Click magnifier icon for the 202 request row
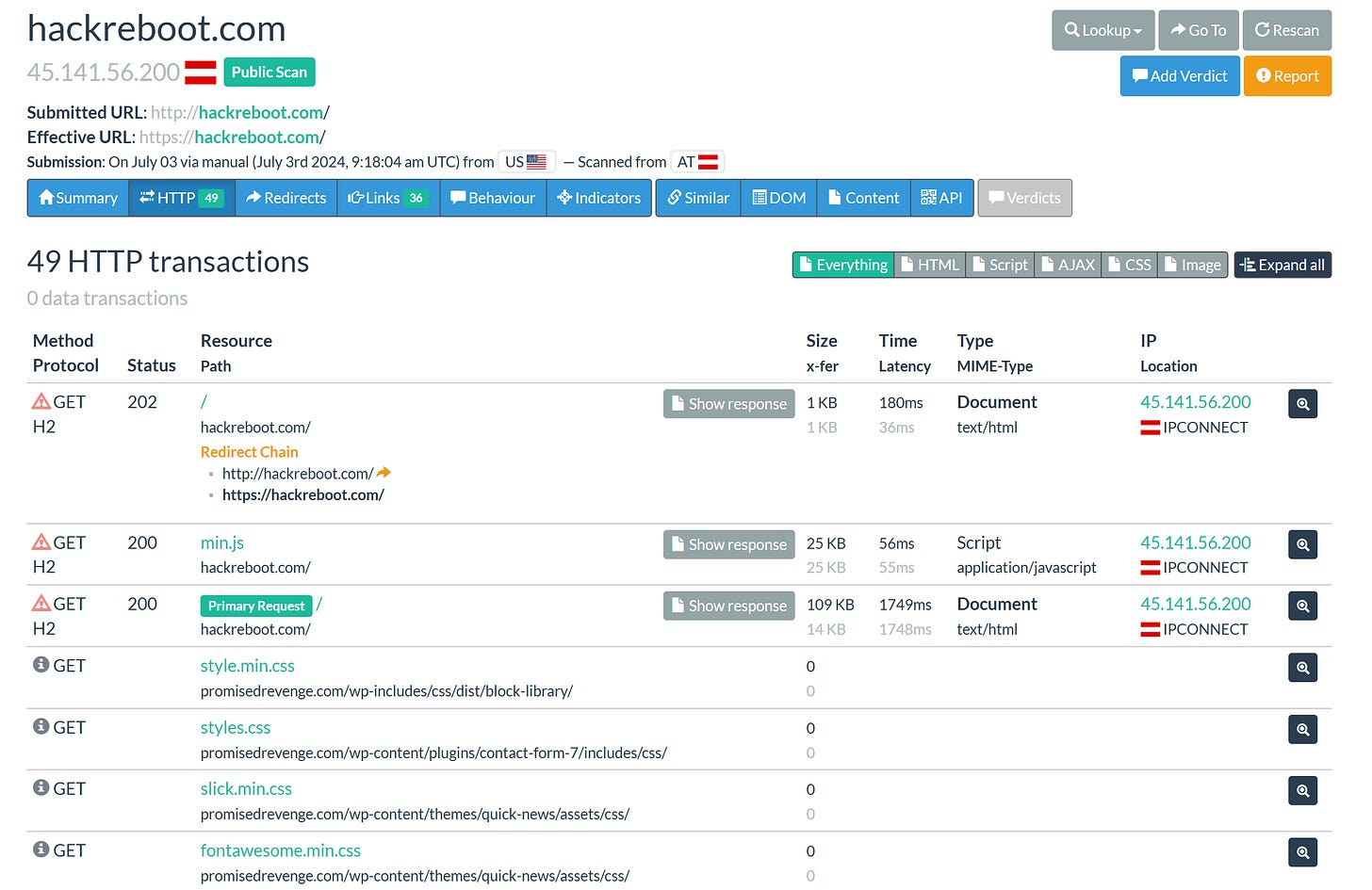Viewport: 1372px width, 890px height. tap(1302, 404)
